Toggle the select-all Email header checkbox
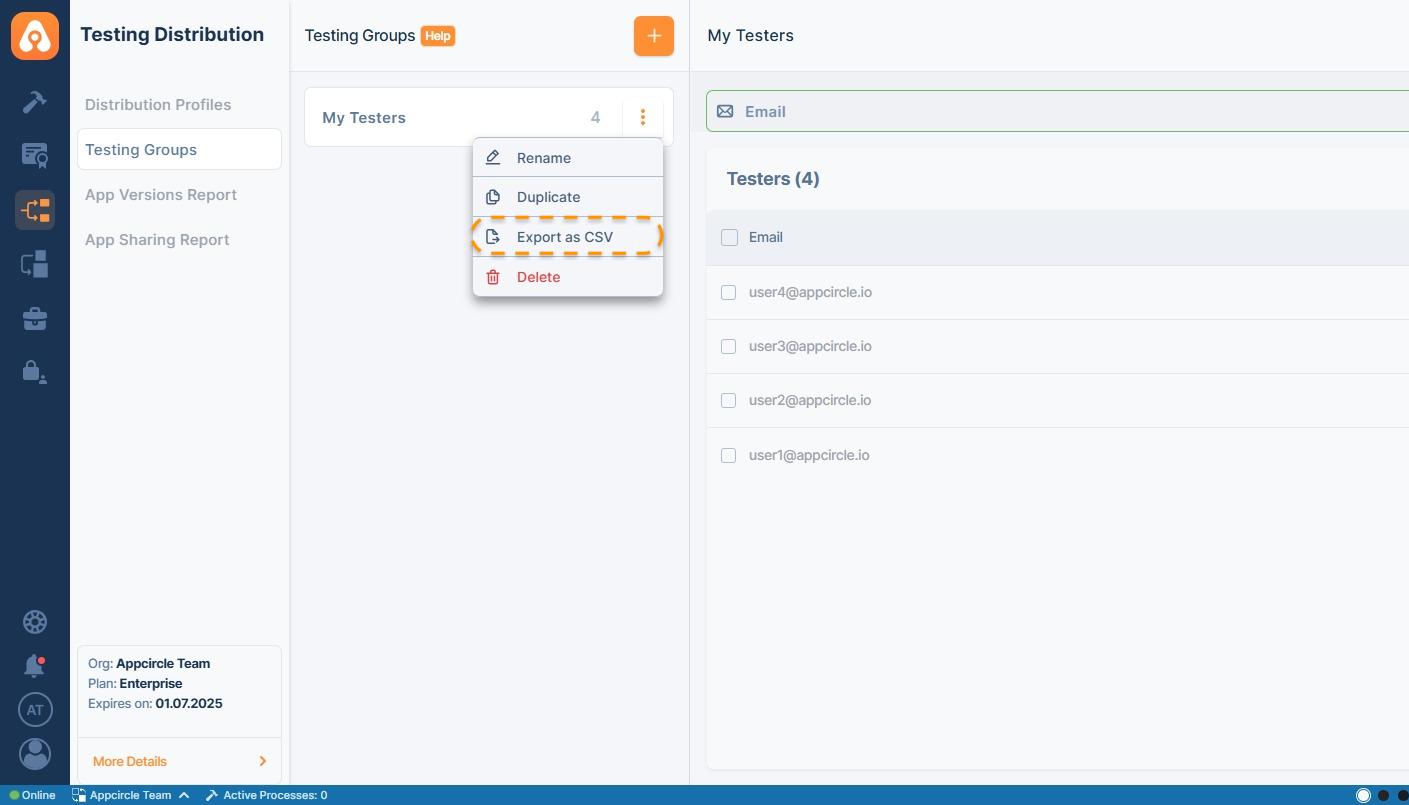 tap(729, 238)
